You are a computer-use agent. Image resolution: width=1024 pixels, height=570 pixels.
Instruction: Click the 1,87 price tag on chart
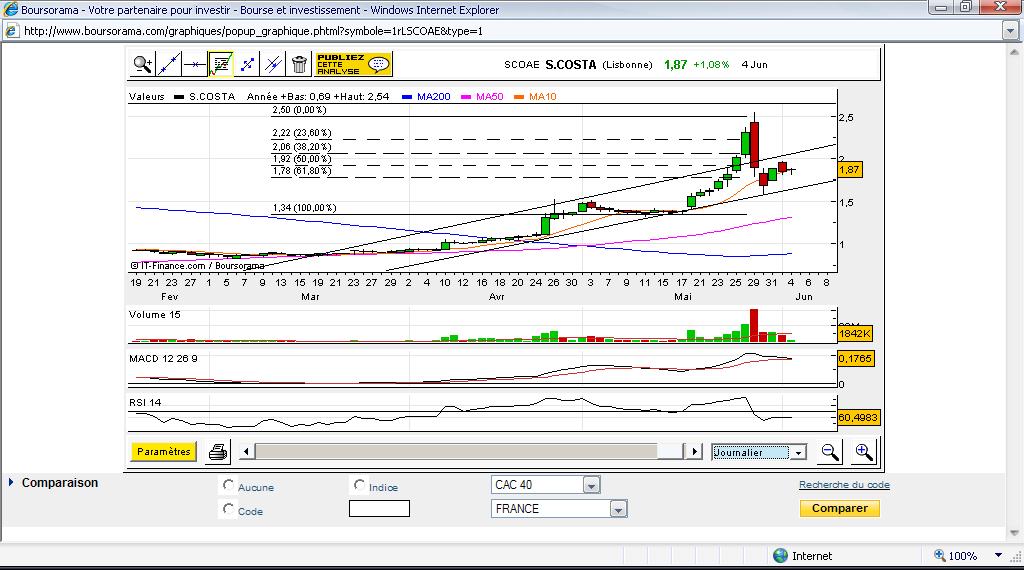(850, 170)
